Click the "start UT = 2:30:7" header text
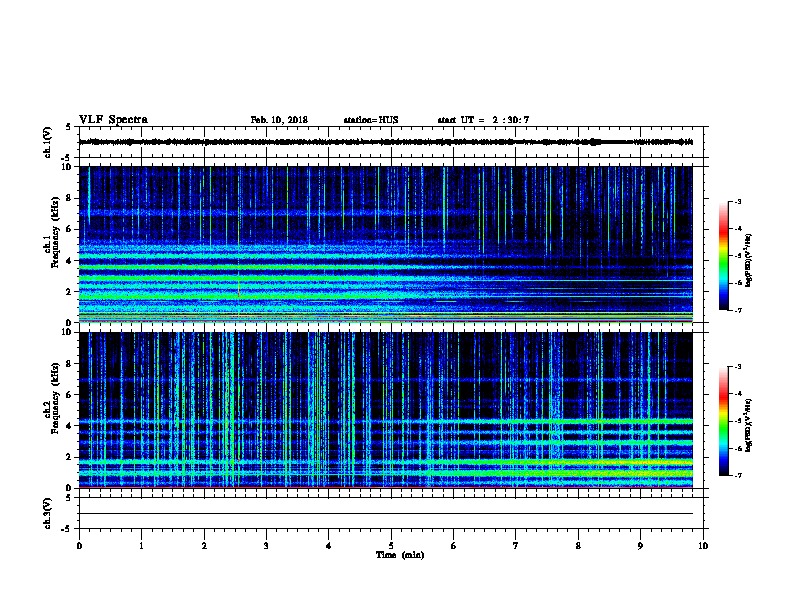The width and height of the screenshot is (792, 612). click(x=483, y=120)
